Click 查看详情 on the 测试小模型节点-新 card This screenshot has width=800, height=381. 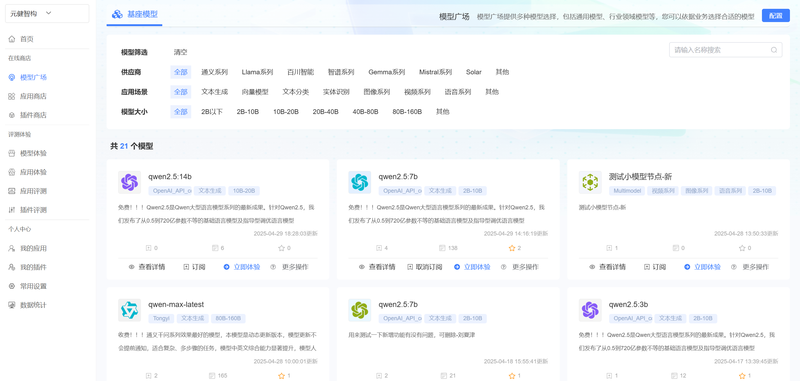pyautogui.click(x=608, y=267)
